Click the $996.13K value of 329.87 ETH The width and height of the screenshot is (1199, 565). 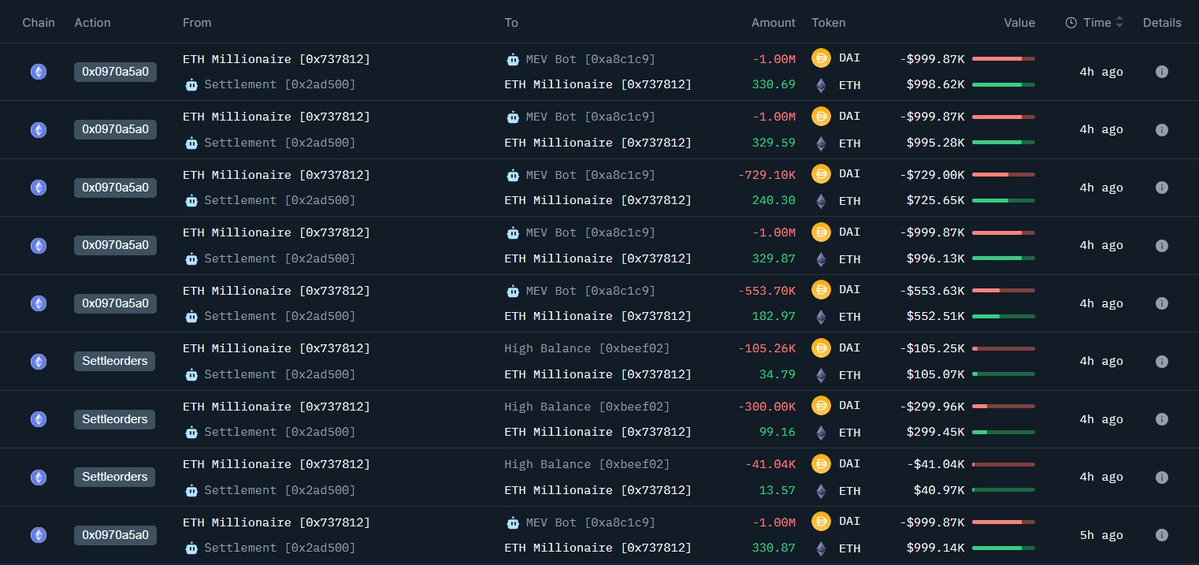point(935,259)
